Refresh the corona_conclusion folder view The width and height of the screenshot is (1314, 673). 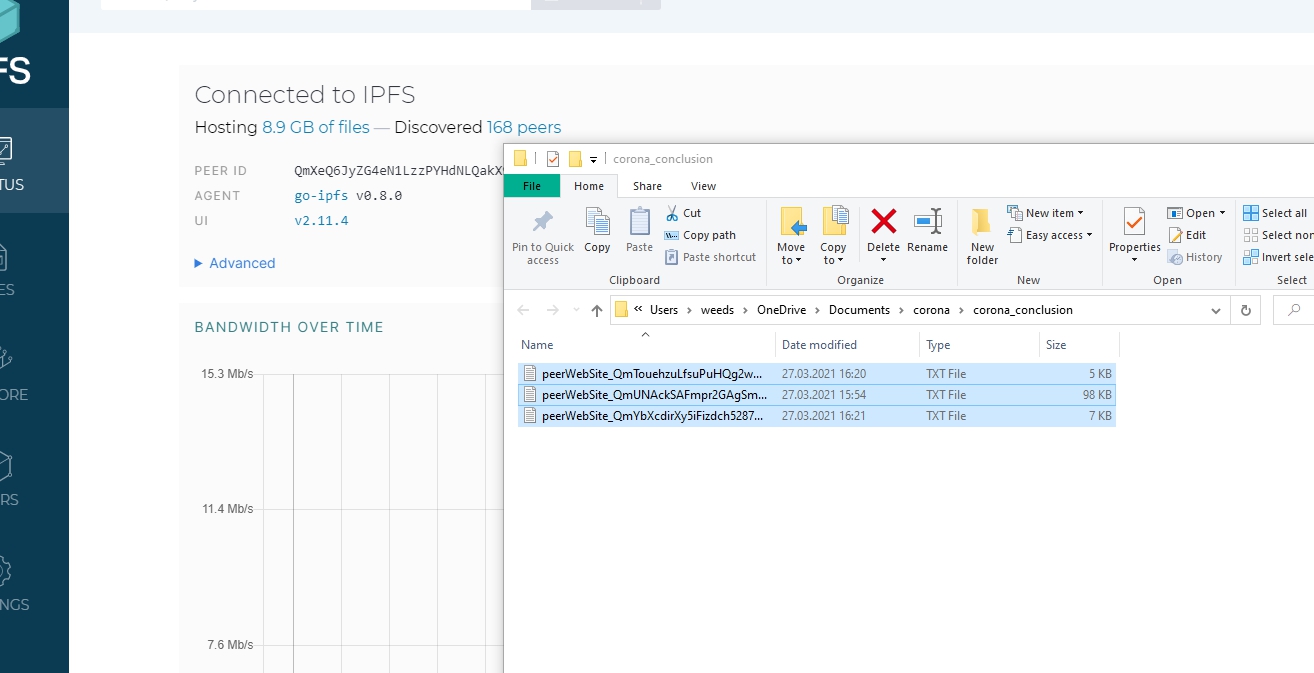tap(1246, 310)
